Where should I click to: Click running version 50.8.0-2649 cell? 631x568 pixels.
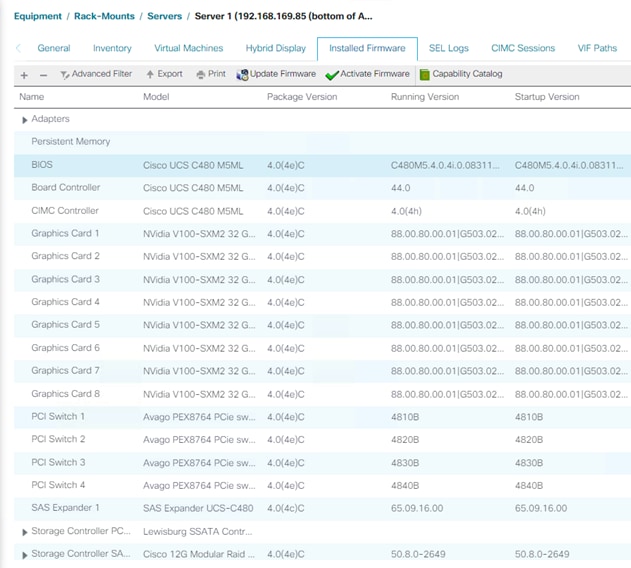[x=418, y=554]
